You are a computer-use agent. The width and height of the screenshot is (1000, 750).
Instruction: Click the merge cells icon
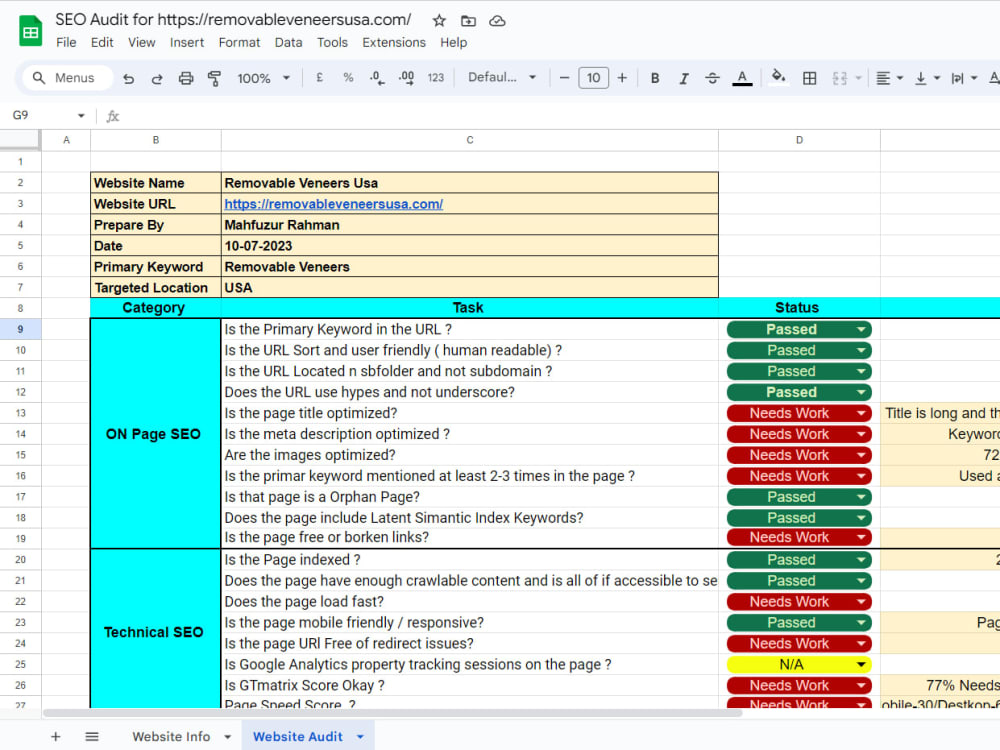pyautogui.click(x=839, y=78)
